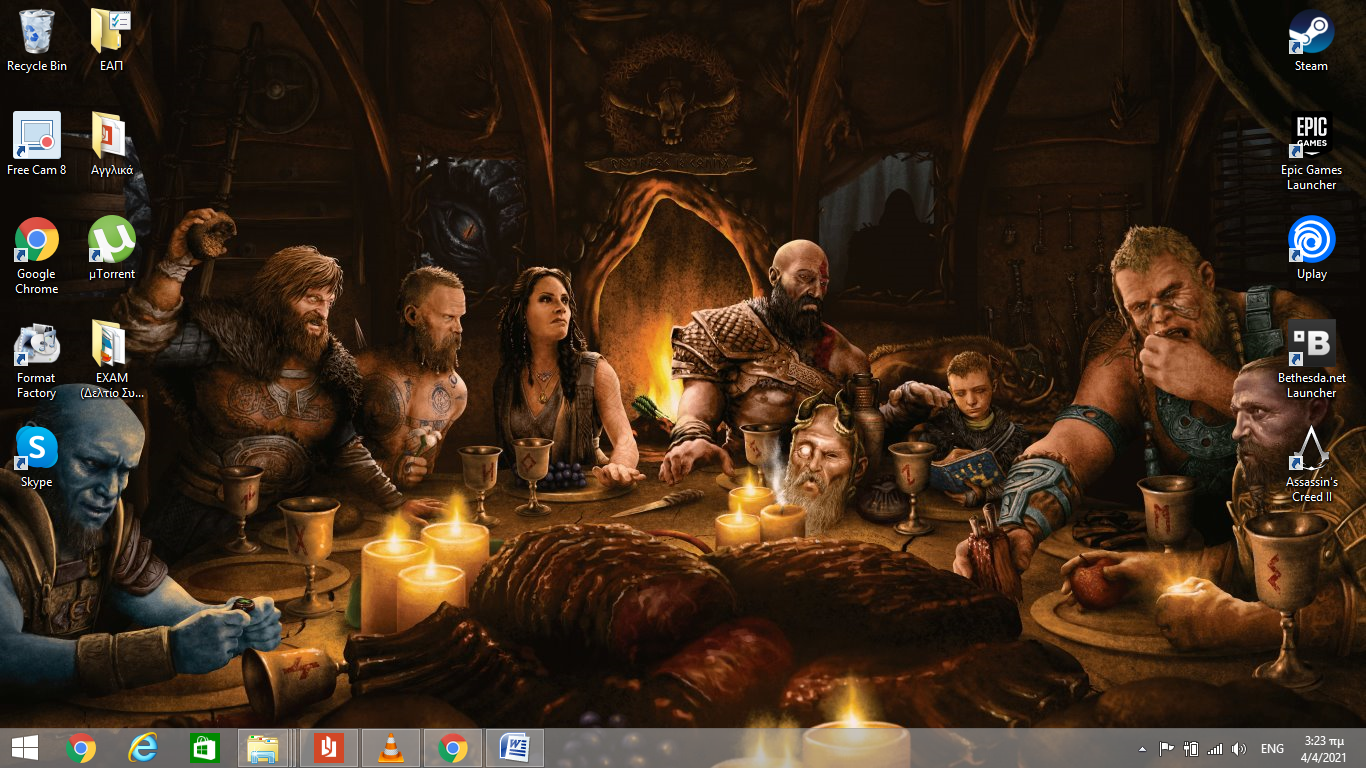
Task: Open the Windows Start button
Action: coord(25,748)
